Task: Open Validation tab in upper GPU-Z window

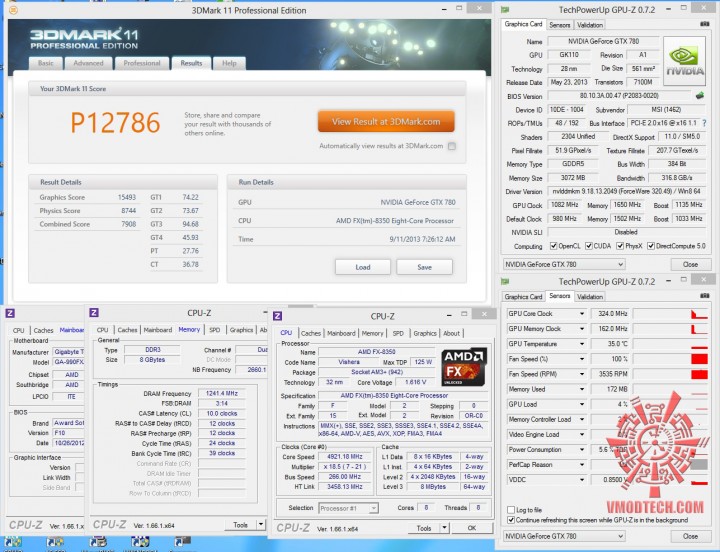Action: 590,25
